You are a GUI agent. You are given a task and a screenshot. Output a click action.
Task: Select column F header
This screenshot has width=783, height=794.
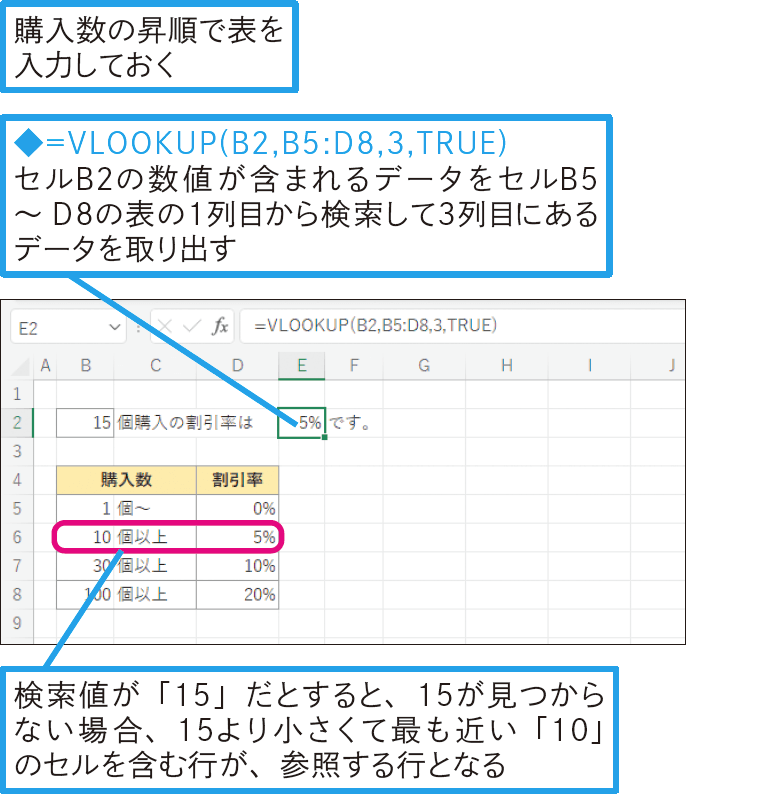click(354, 366)
